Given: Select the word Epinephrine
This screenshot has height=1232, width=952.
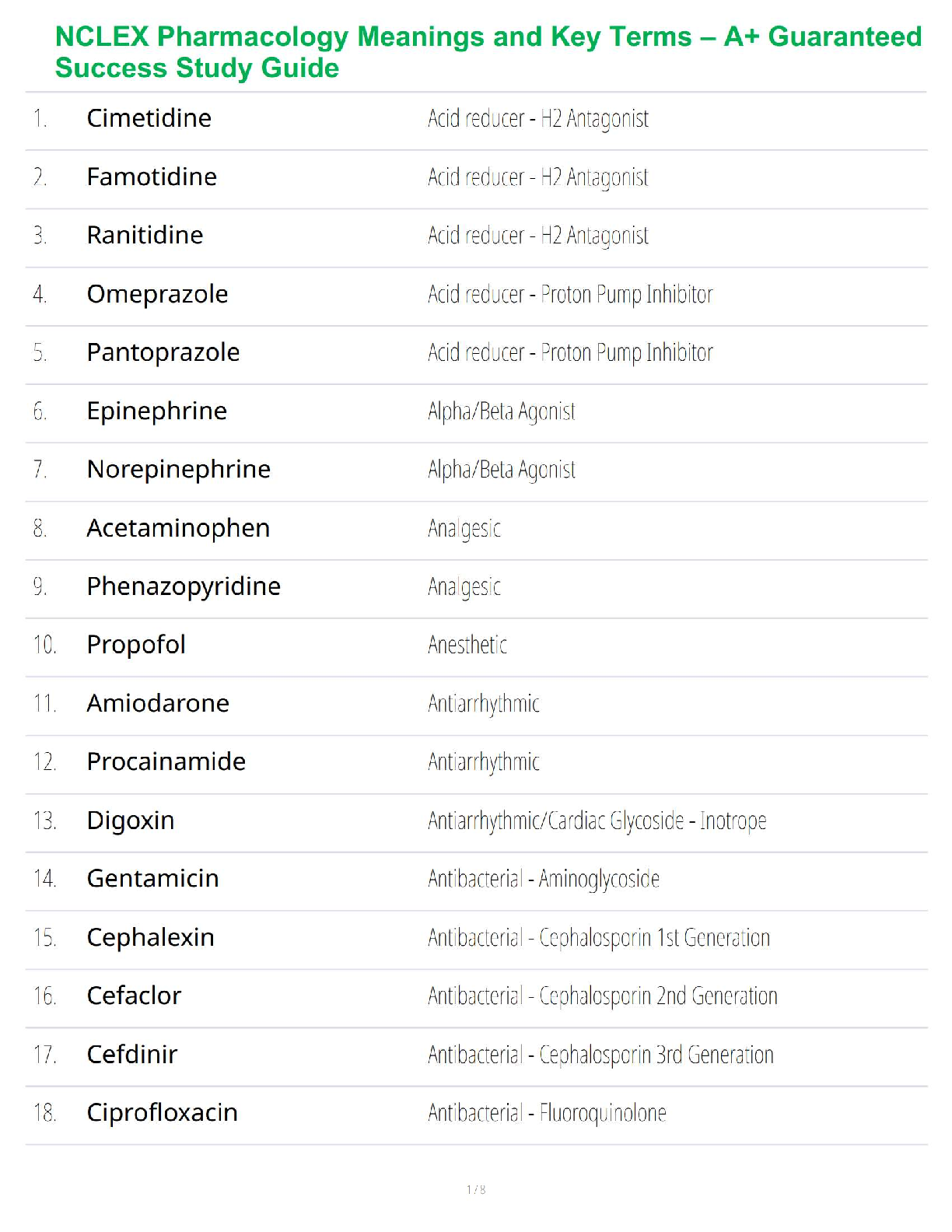Looking at the screenshot, I should [156, 411].
